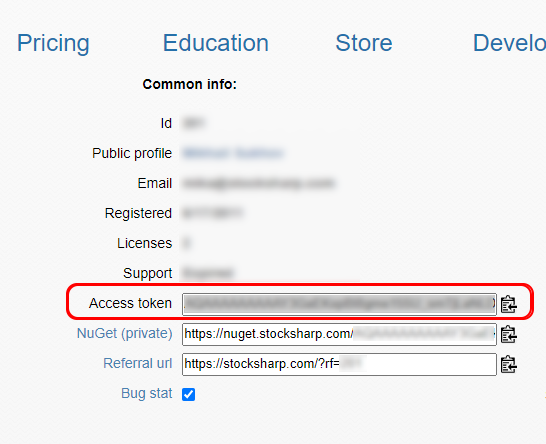
Task: Open the partially visible Develo... menu
Action: coord(509,43)
